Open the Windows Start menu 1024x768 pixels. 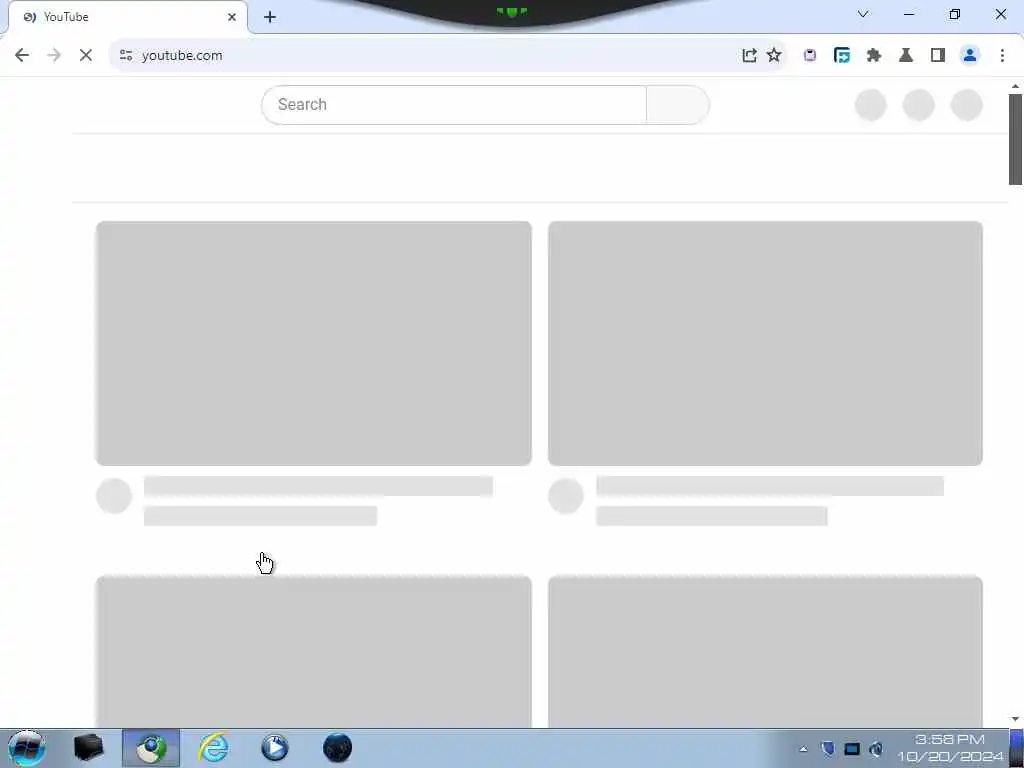27,748
